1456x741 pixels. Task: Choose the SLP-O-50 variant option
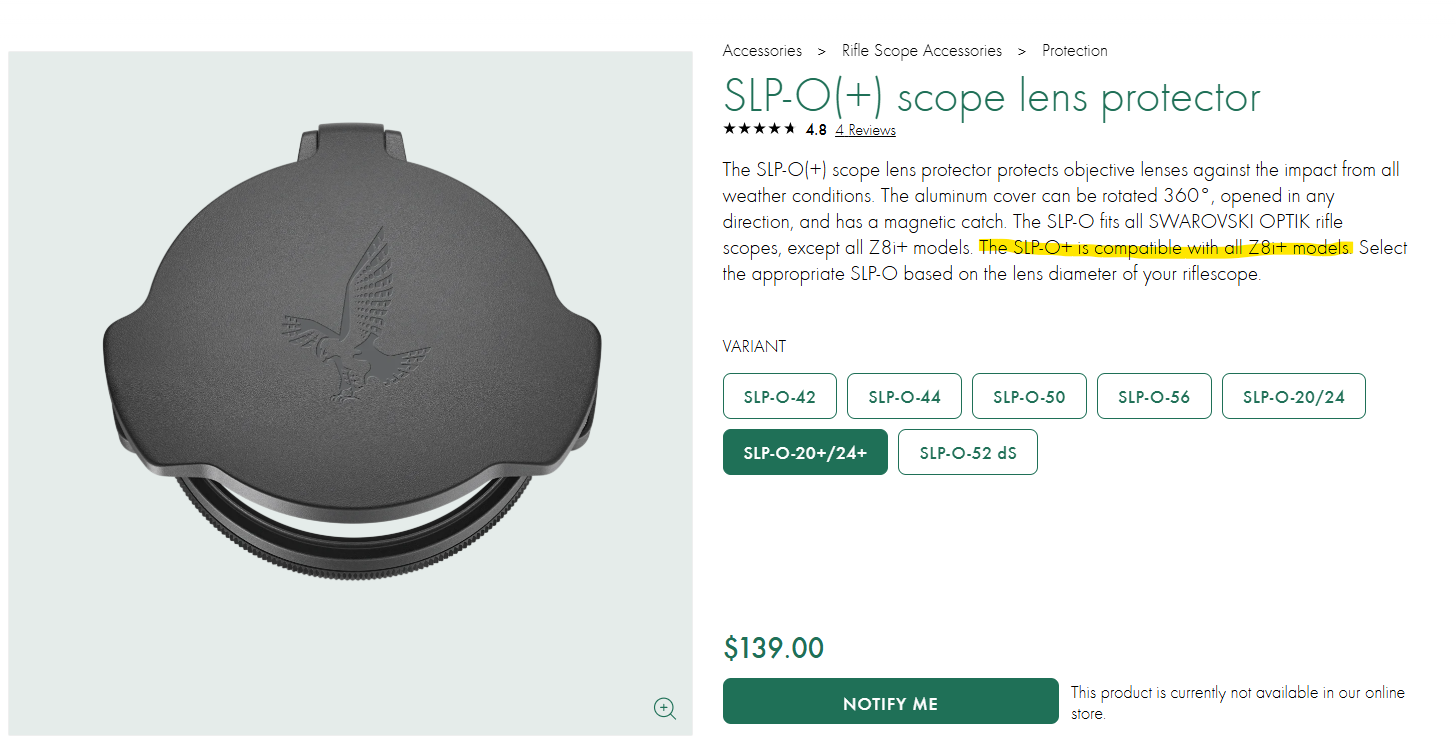pyautogui.click(x=1029, y=397)
